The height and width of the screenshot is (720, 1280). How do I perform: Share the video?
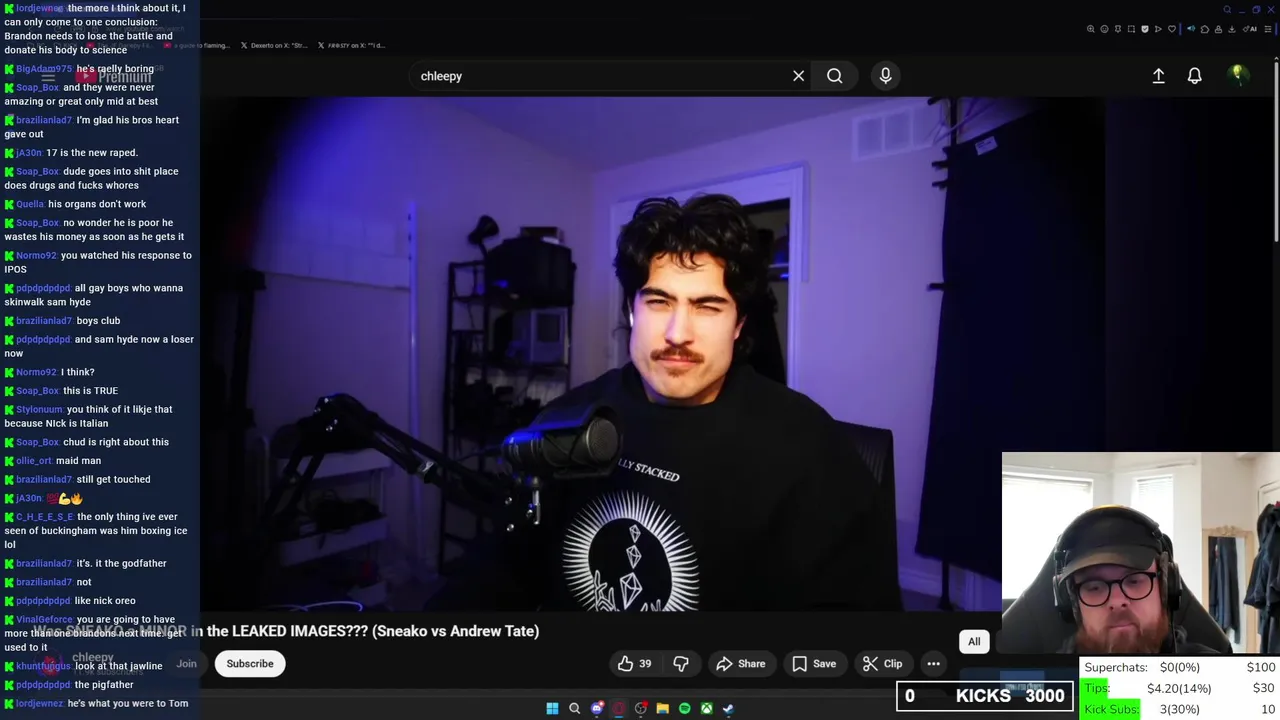click(x=740, y=664)
